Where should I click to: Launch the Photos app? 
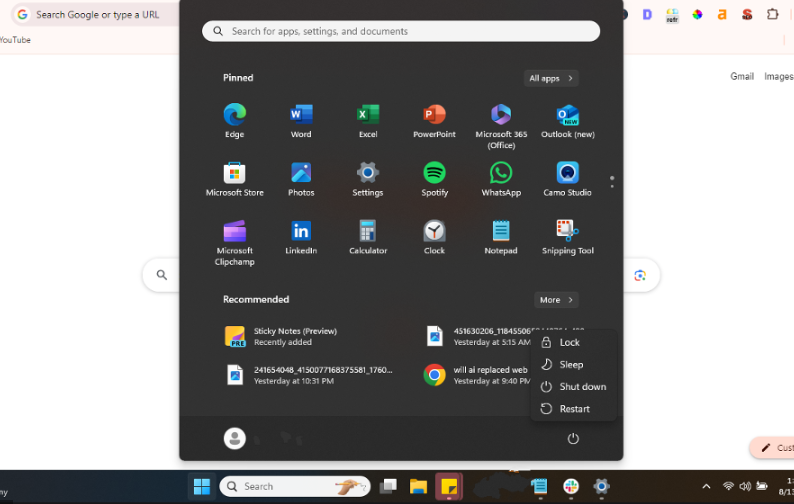pos(301,179)
